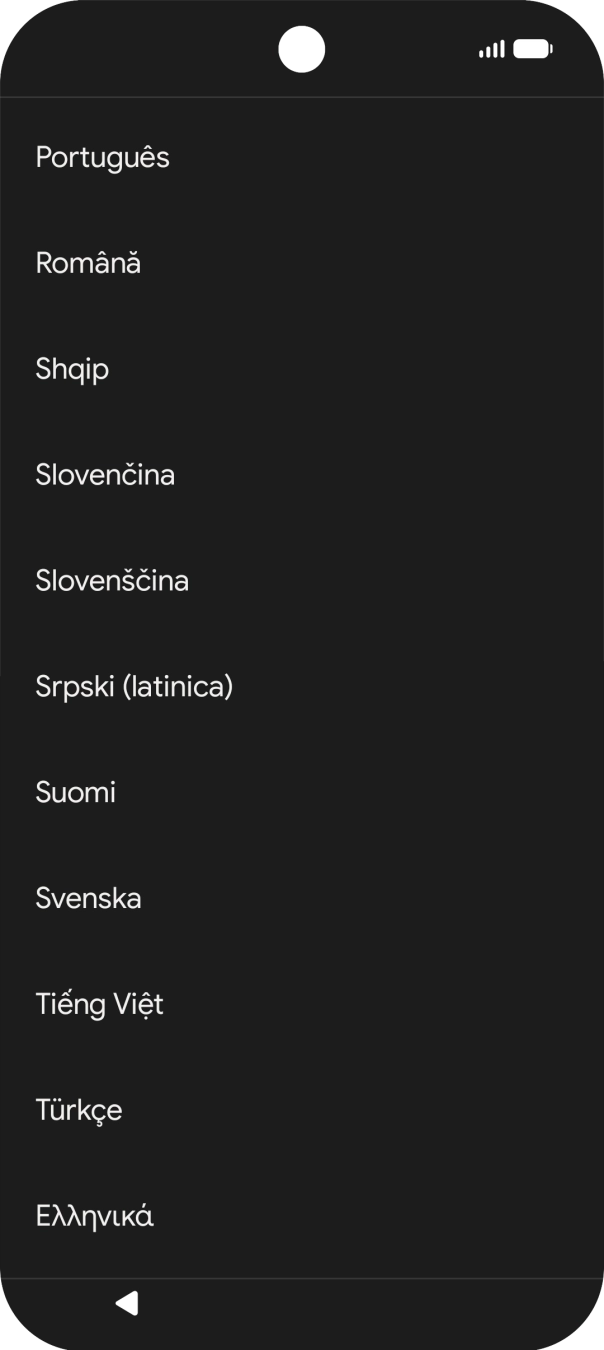604x1350 pixels.
Task: Select Tiếng Việt language option
Action: coord(99,1004)
